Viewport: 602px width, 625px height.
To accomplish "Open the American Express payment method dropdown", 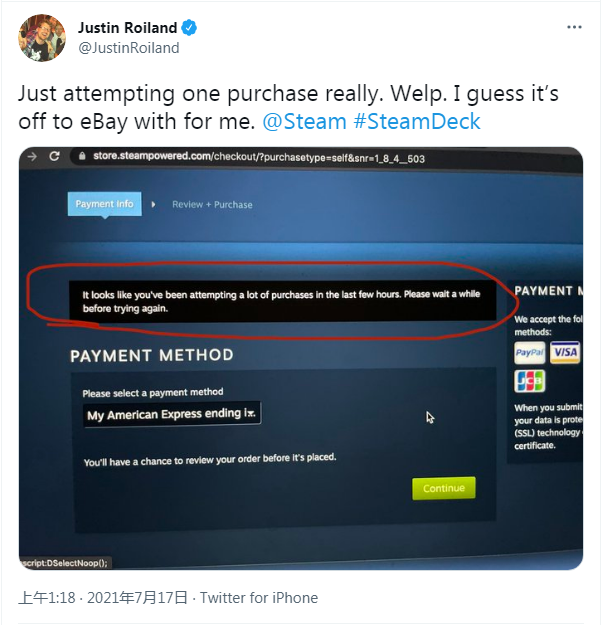I will coord(171,414).
